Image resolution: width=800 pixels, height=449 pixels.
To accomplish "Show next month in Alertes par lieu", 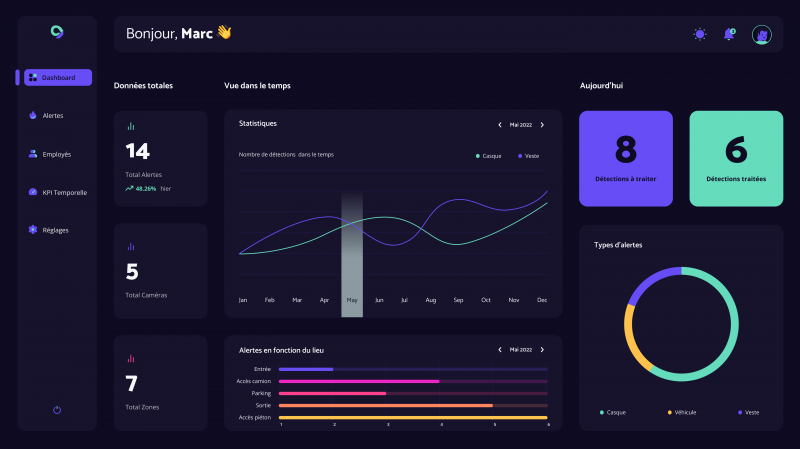I will 542,350.
